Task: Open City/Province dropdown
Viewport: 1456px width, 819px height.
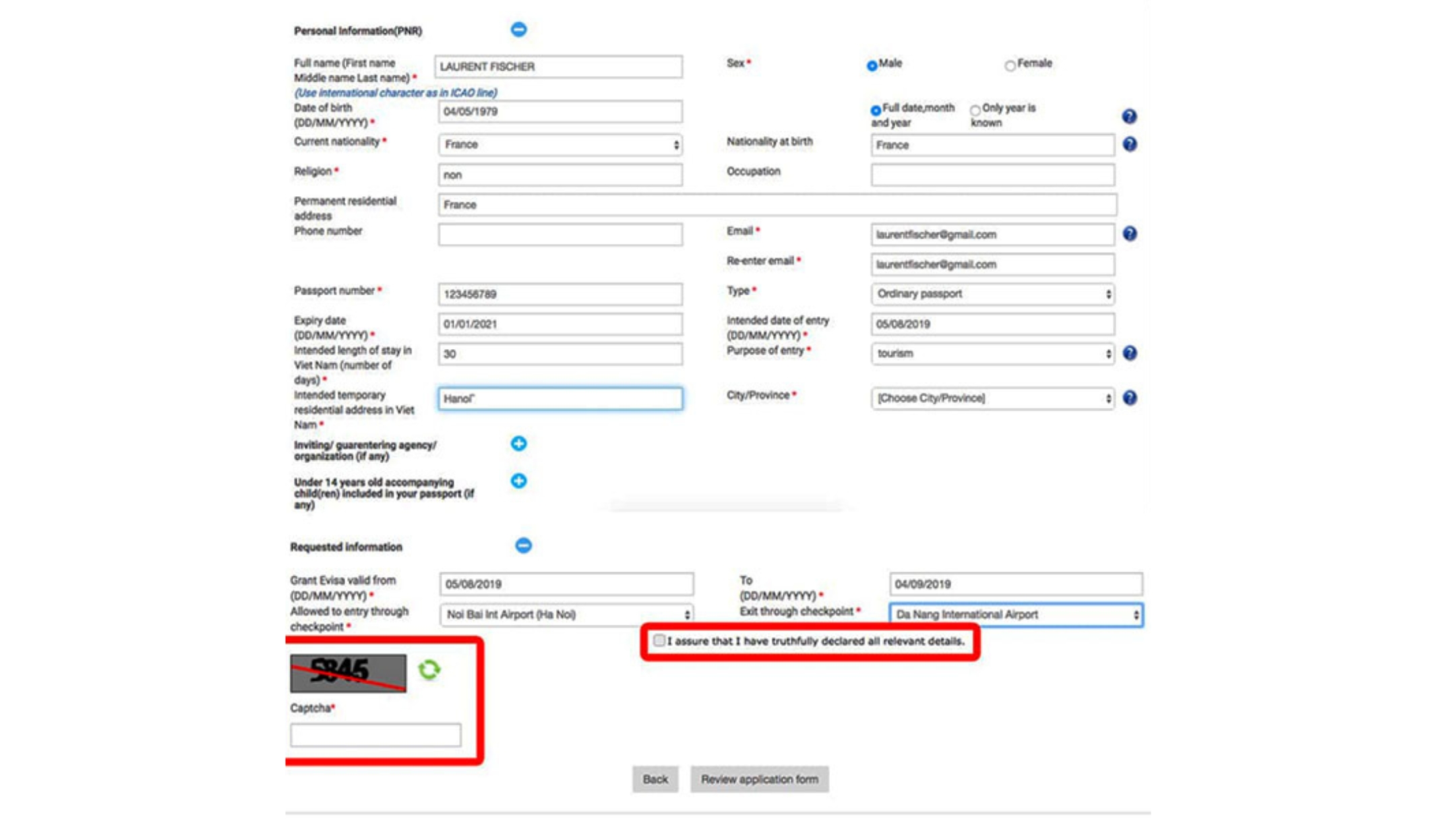Action: click(x=992, y=398)
